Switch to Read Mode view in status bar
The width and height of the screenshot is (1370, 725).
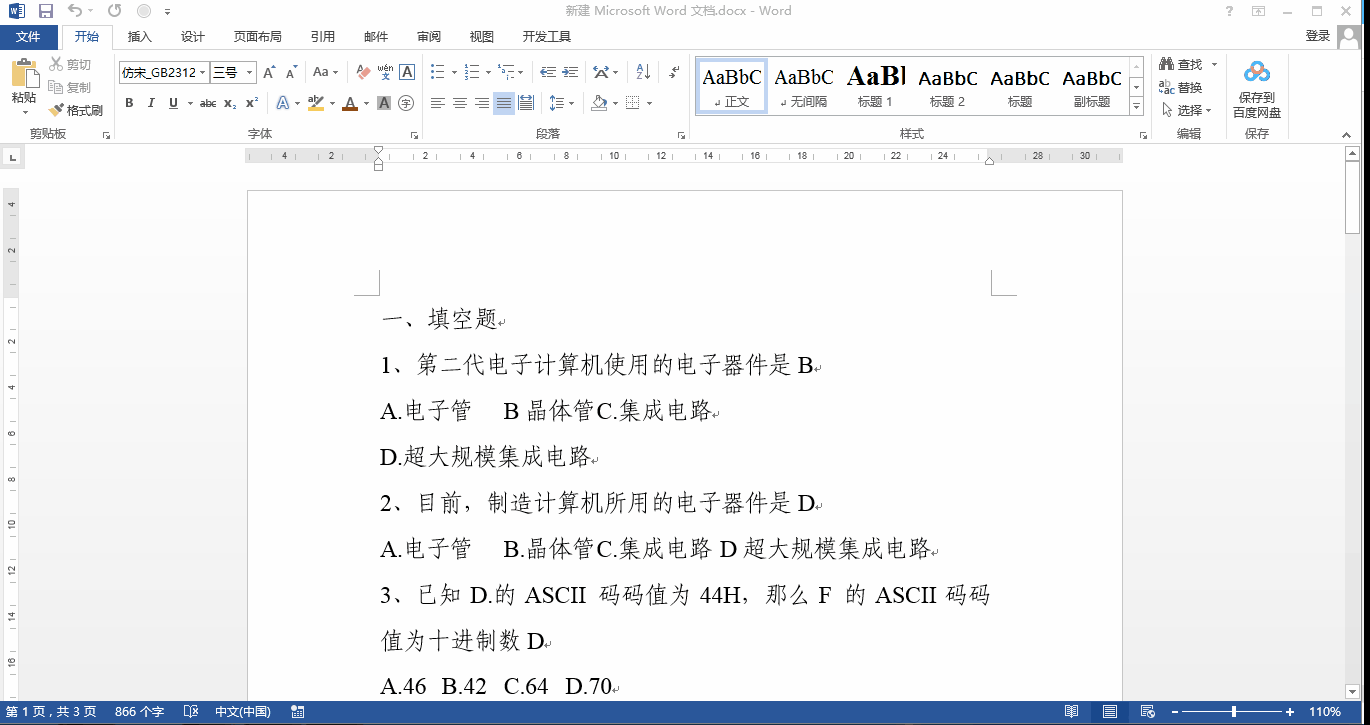(x=1072, y=712)
